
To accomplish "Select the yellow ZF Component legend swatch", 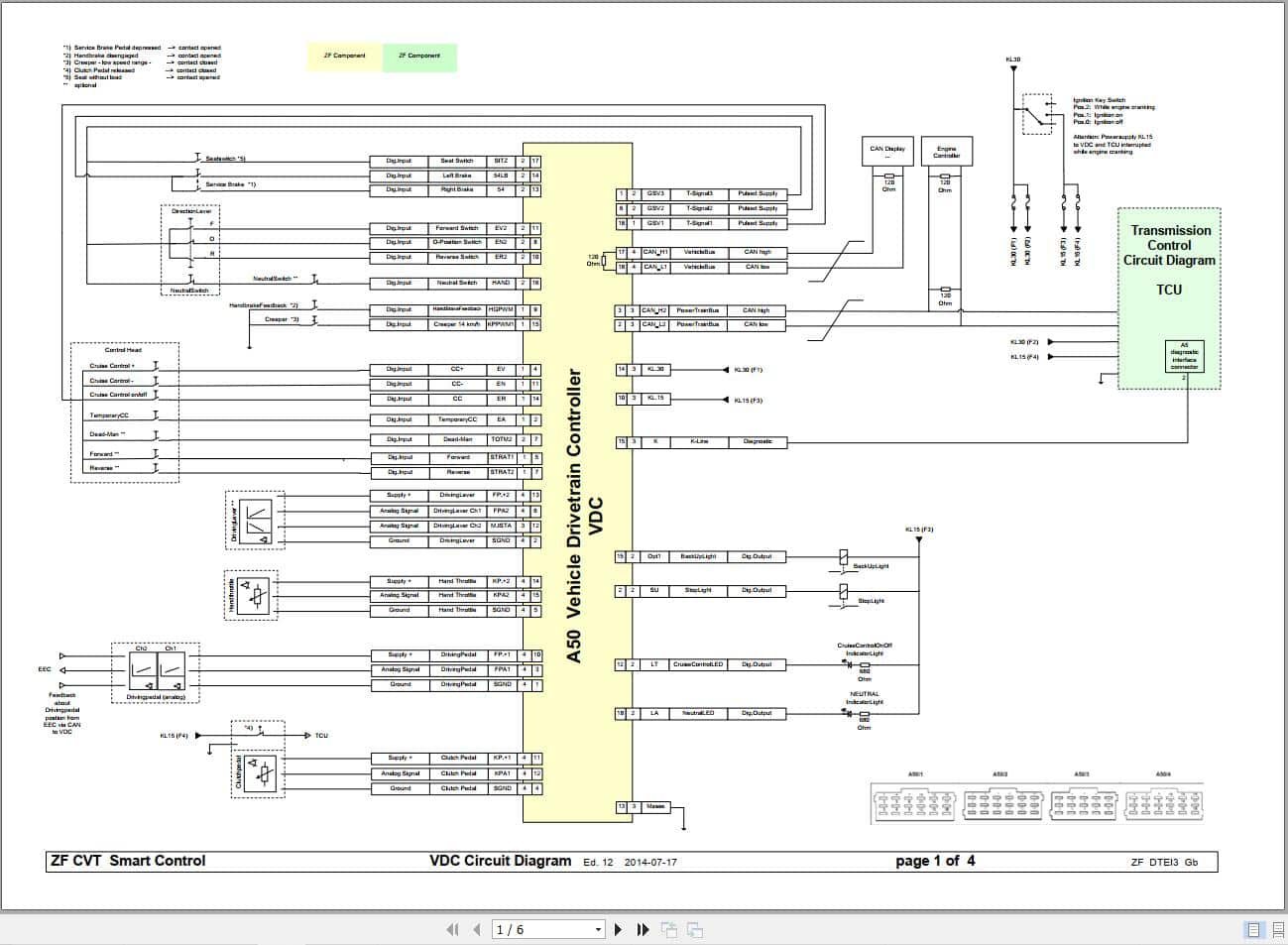I will [342, 57].
